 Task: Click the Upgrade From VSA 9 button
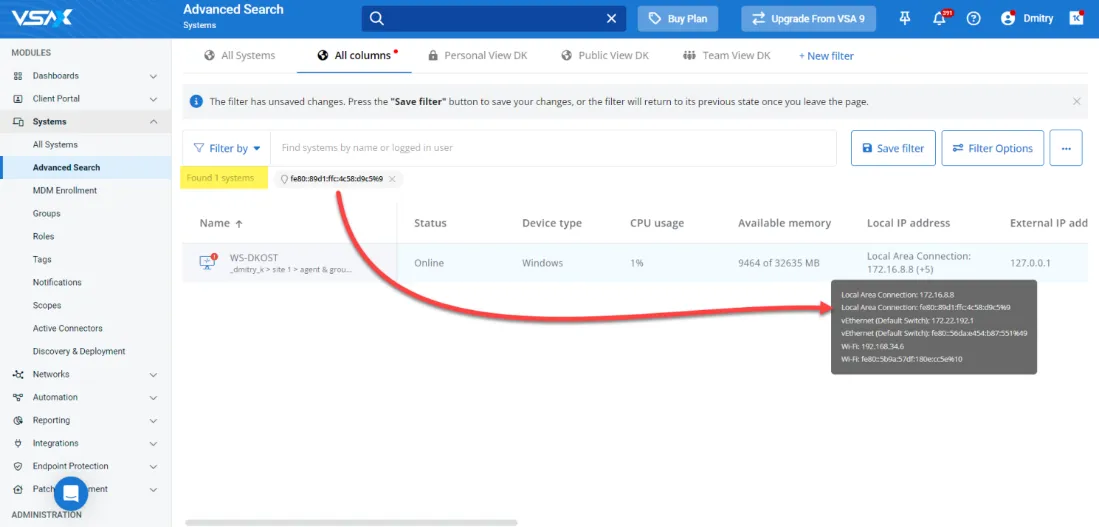point(808,19)
